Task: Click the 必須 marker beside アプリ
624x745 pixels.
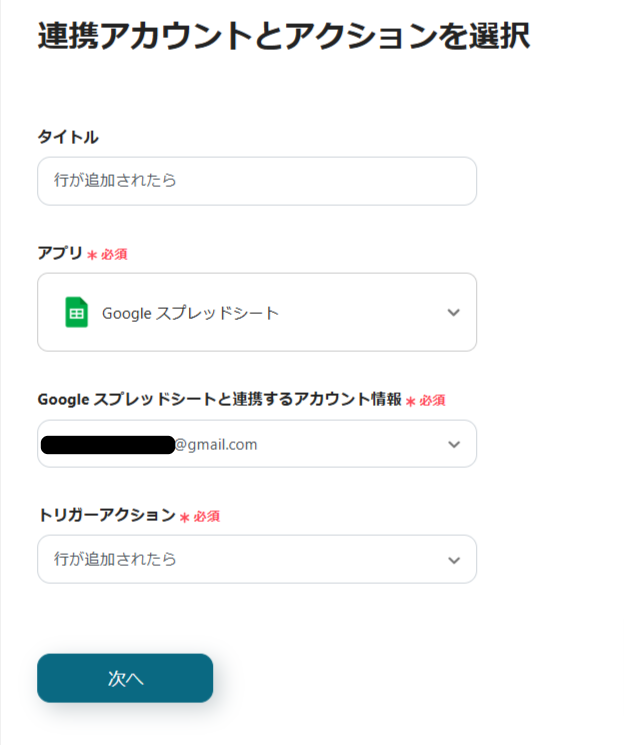Action: click(x=114, y=255)
